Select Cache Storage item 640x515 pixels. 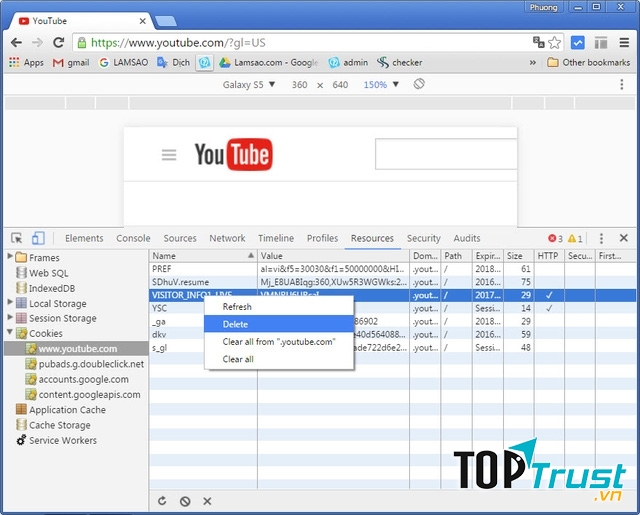60,425
